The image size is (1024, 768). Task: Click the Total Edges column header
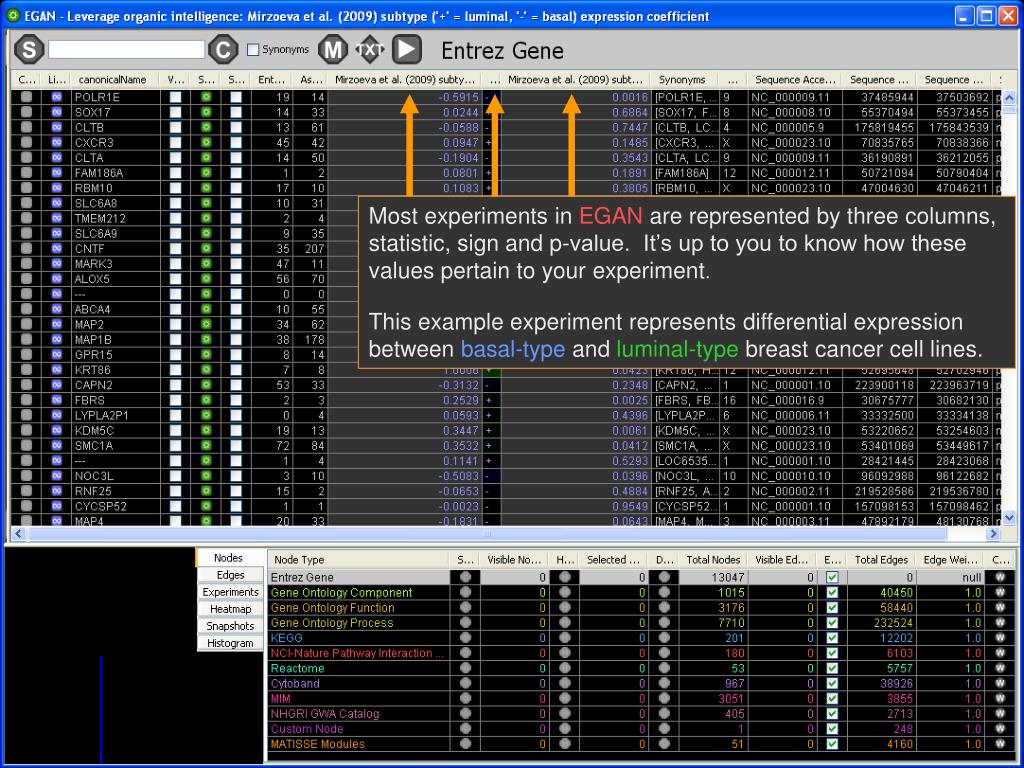point(882,560)
